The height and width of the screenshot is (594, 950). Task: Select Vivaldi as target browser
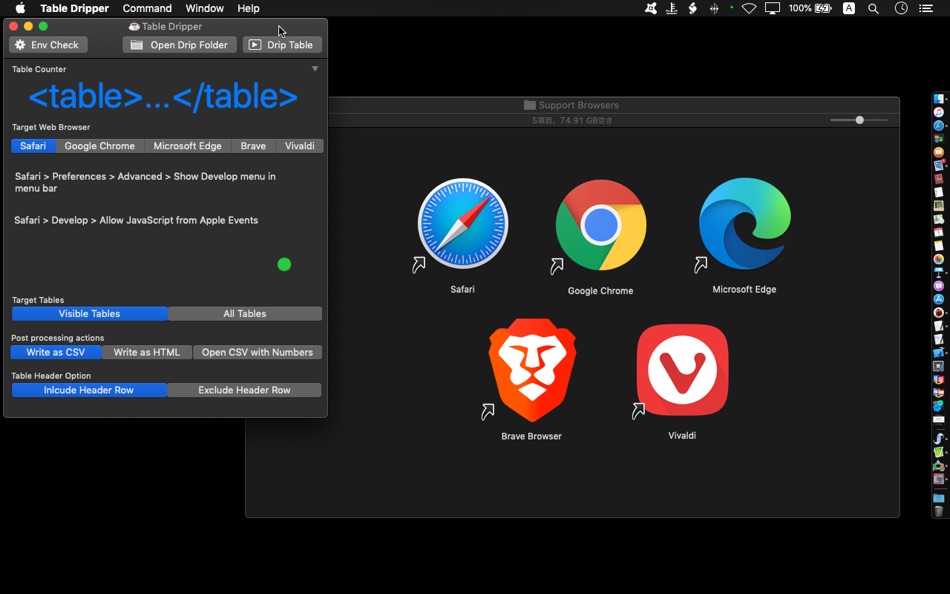pos(299,146)
